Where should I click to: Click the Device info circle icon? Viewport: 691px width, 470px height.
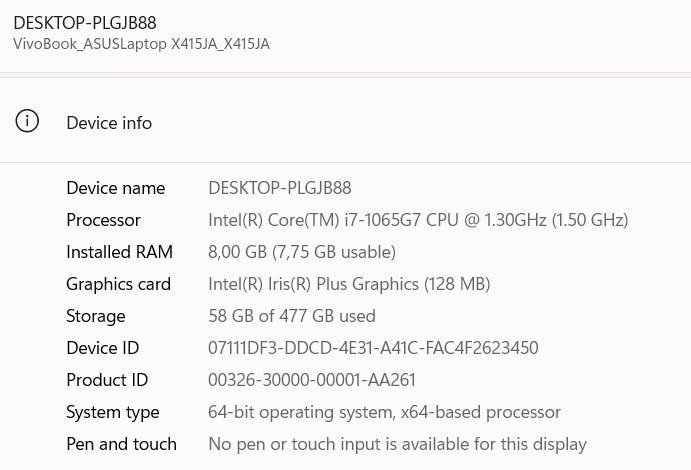point(27,121)
